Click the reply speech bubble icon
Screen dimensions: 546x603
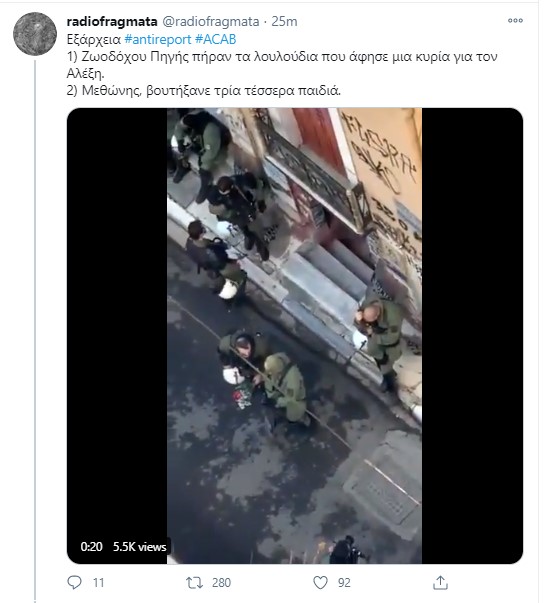(74, 582)
